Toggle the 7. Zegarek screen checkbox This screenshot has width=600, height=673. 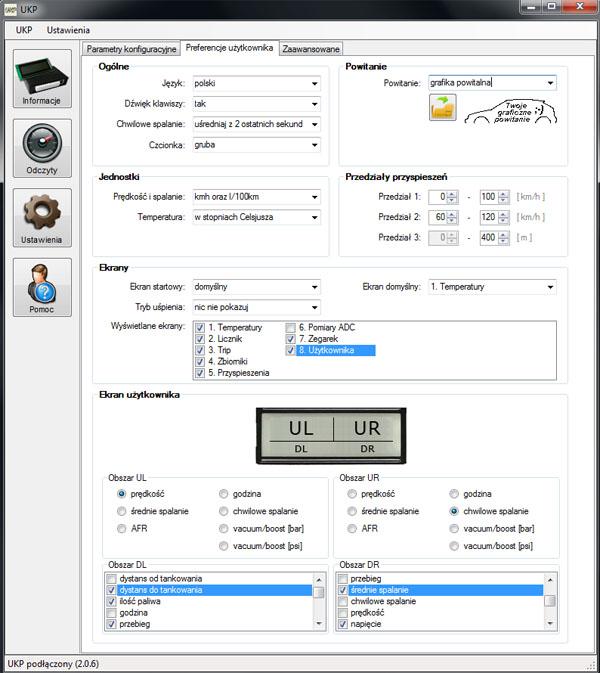pyautogui.click(x=291, y=339)
